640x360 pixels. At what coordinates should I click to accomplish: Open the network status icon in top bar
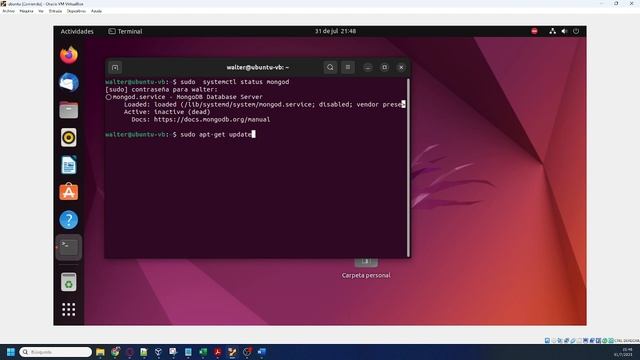(x=552, y=31)
